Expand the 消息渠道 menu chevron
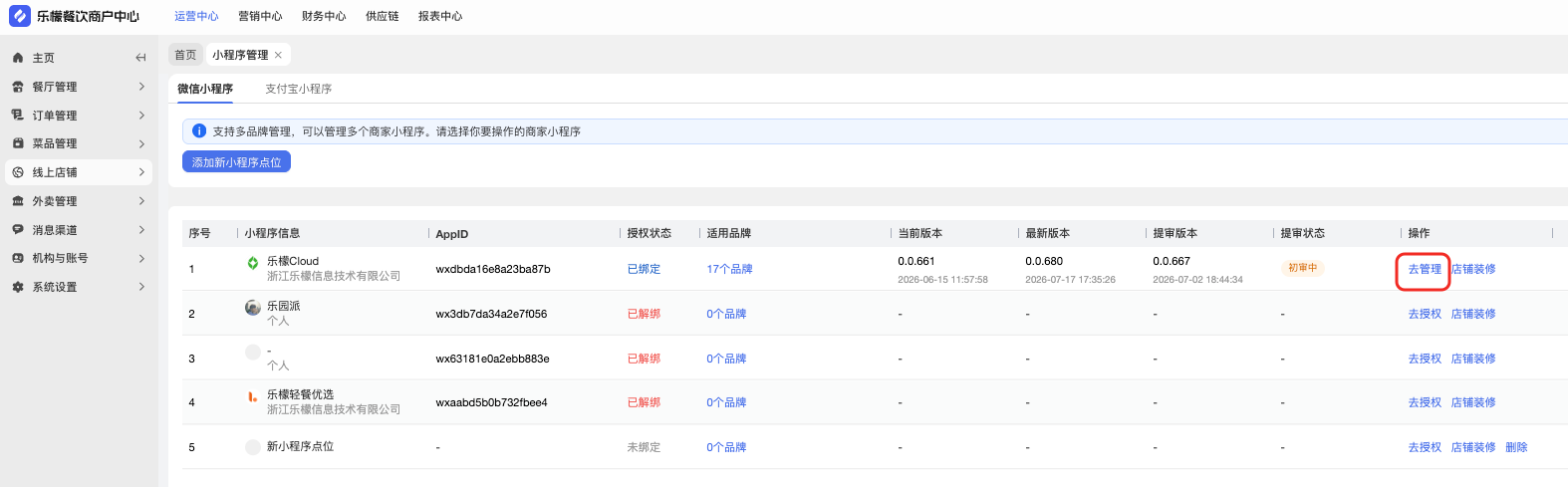Image resolution: width=1568 pixels, height=487 pixels. (141, 229)
